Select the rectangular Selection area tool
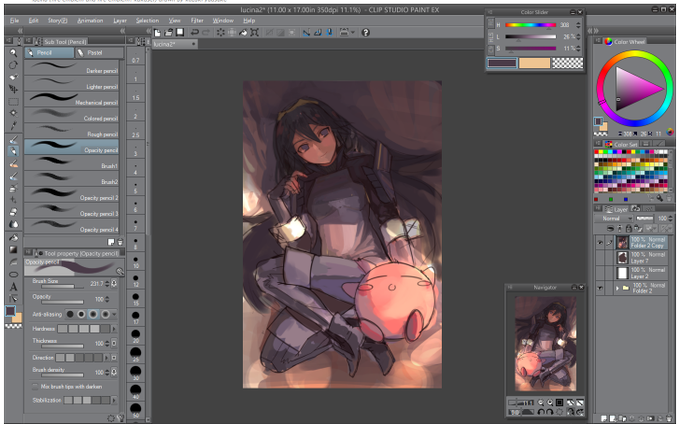680x424 pixels. (13, 101)
